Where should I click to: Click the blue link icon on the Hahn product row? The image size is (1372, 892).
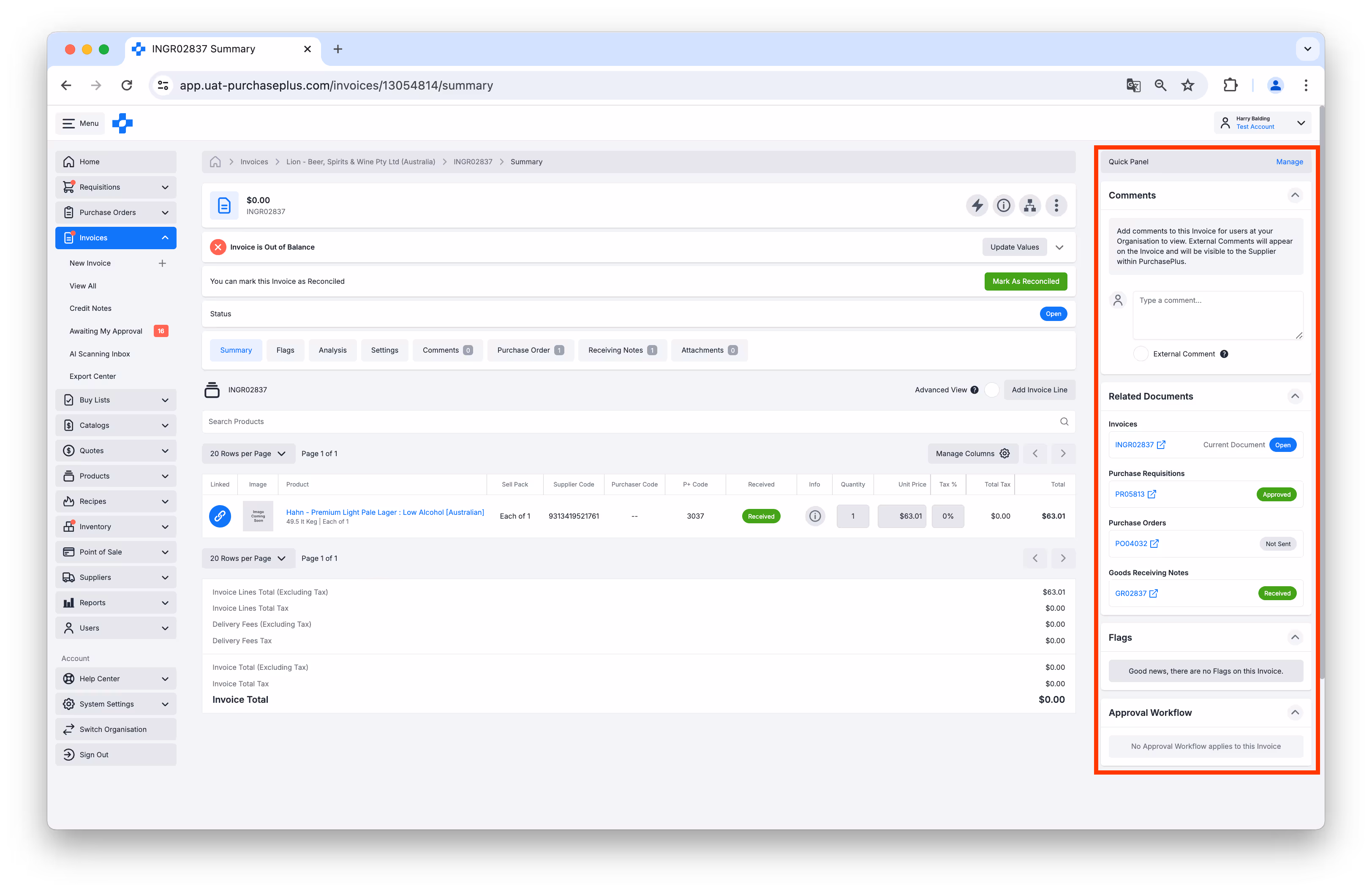tap(220, 516)
